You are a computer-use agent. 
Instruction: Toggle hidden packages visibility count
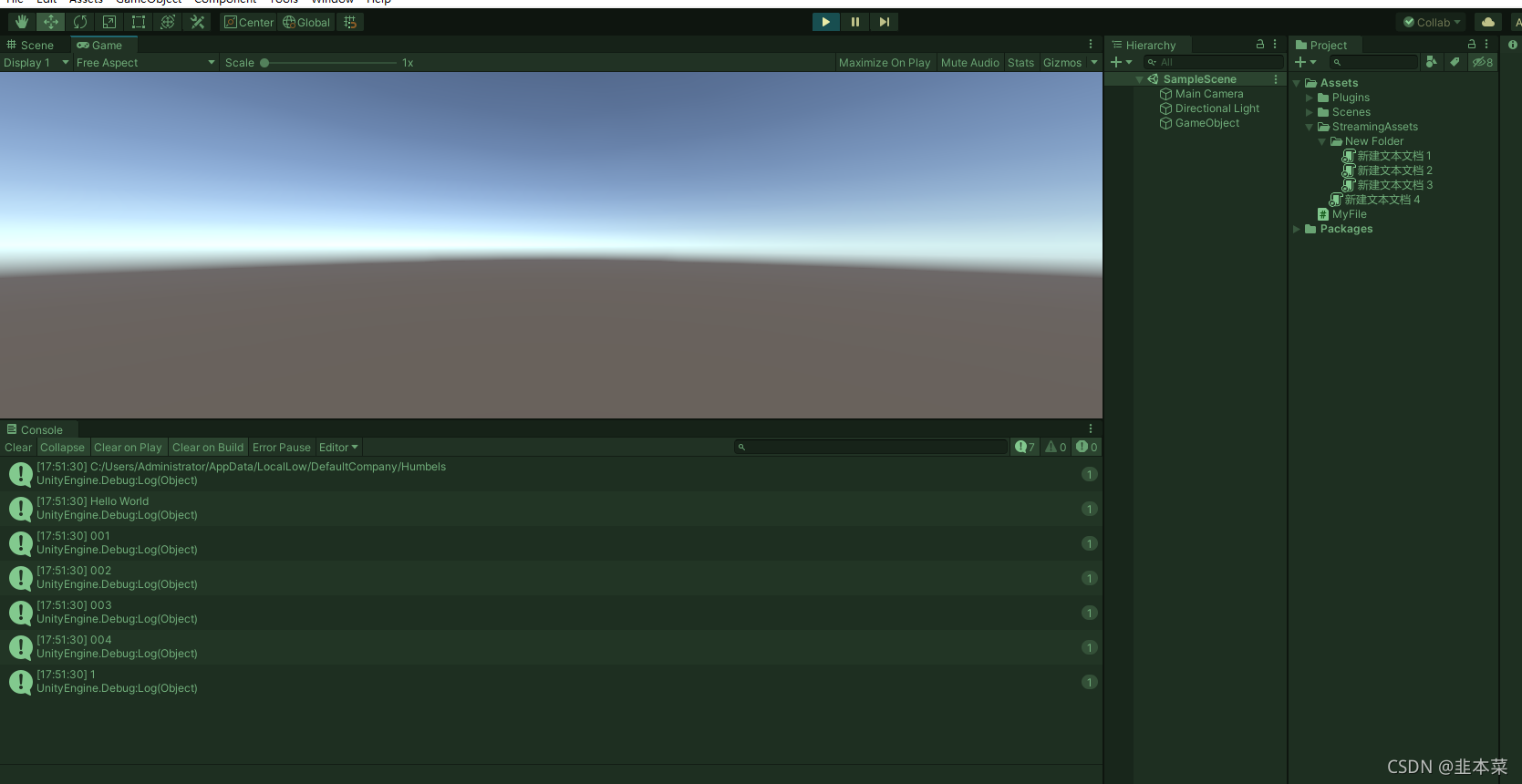click(1483, 62)
